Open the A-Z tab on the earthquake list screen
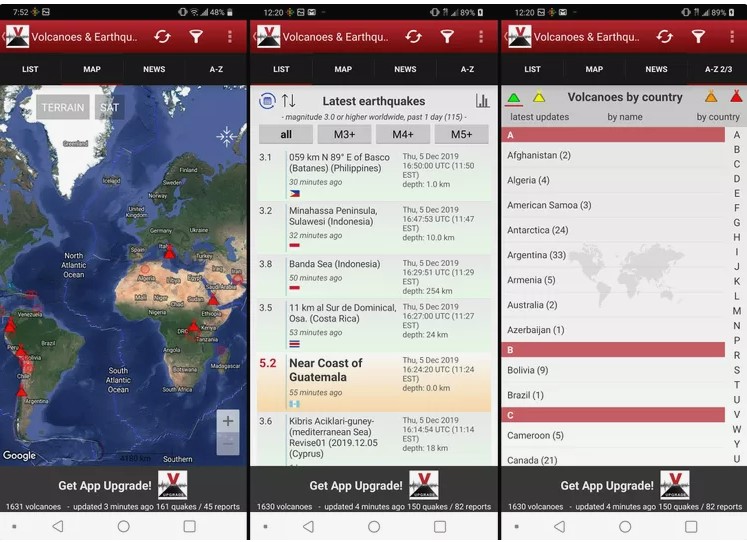 tap(467, 70)
